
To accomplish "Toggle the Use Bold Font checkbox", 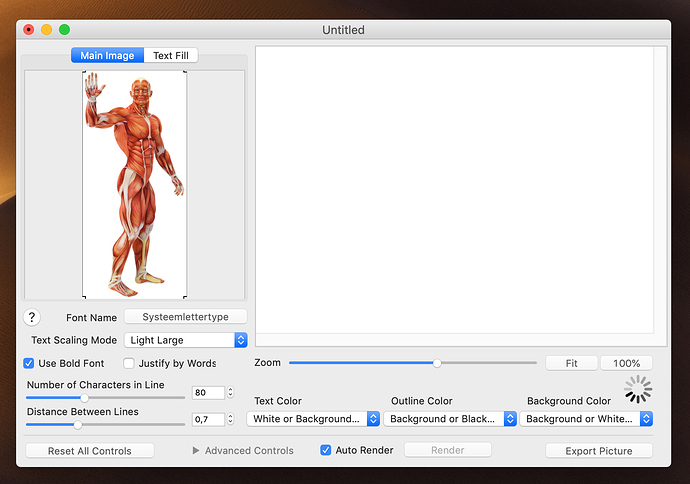I will click(x=29, y=363).
